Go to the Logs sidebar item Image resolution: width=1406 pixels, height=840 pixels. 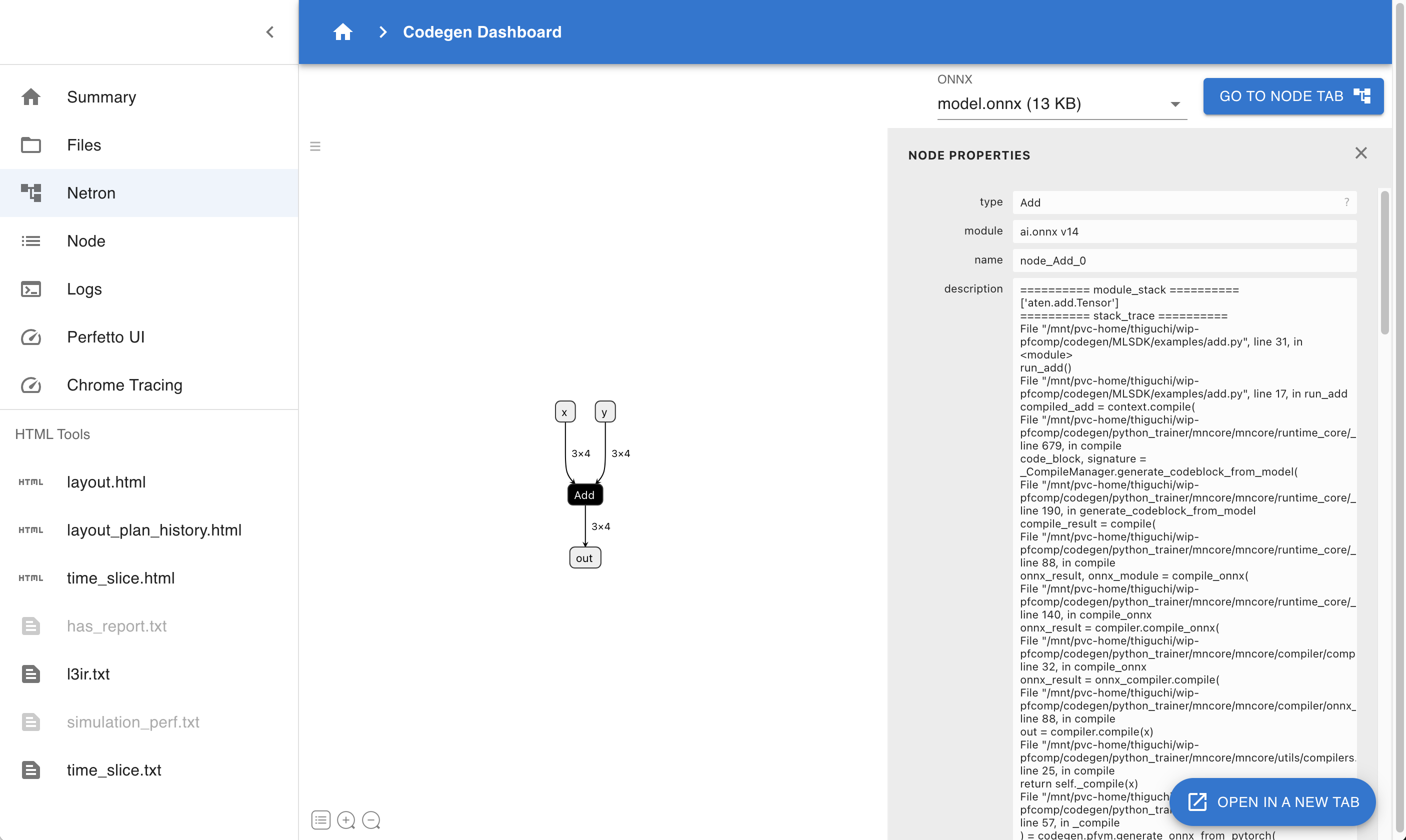click(x=84, y=288)
